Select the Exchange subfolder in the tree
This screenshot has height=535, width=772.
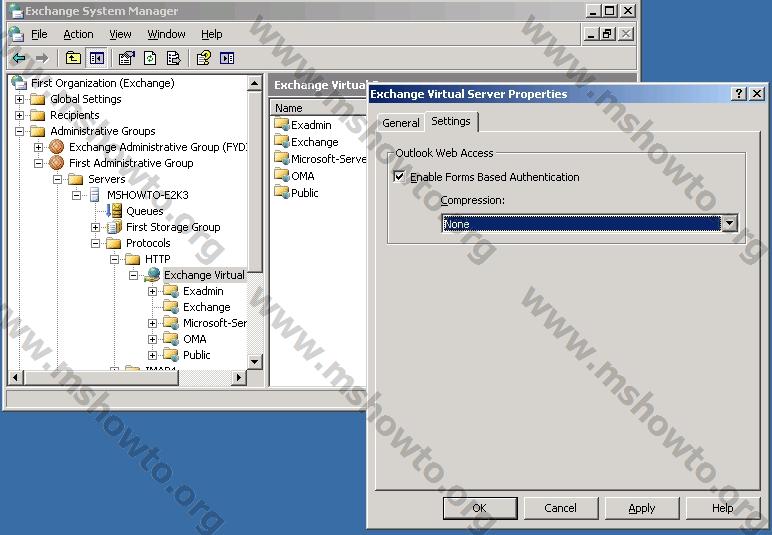coord(206,307)
